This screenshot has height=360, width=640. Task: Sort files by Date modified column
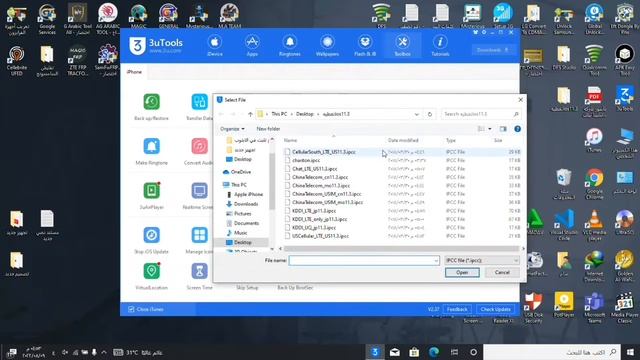coord(403,140)
